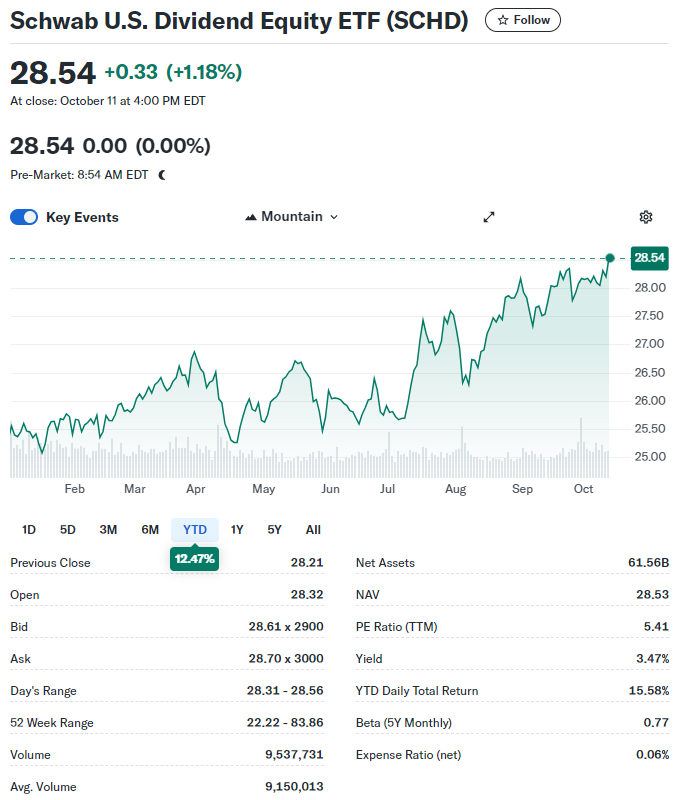Screen dimensions: 678x800
Task: Click the YTD Daily Total Return value
Action: [649, 691]
